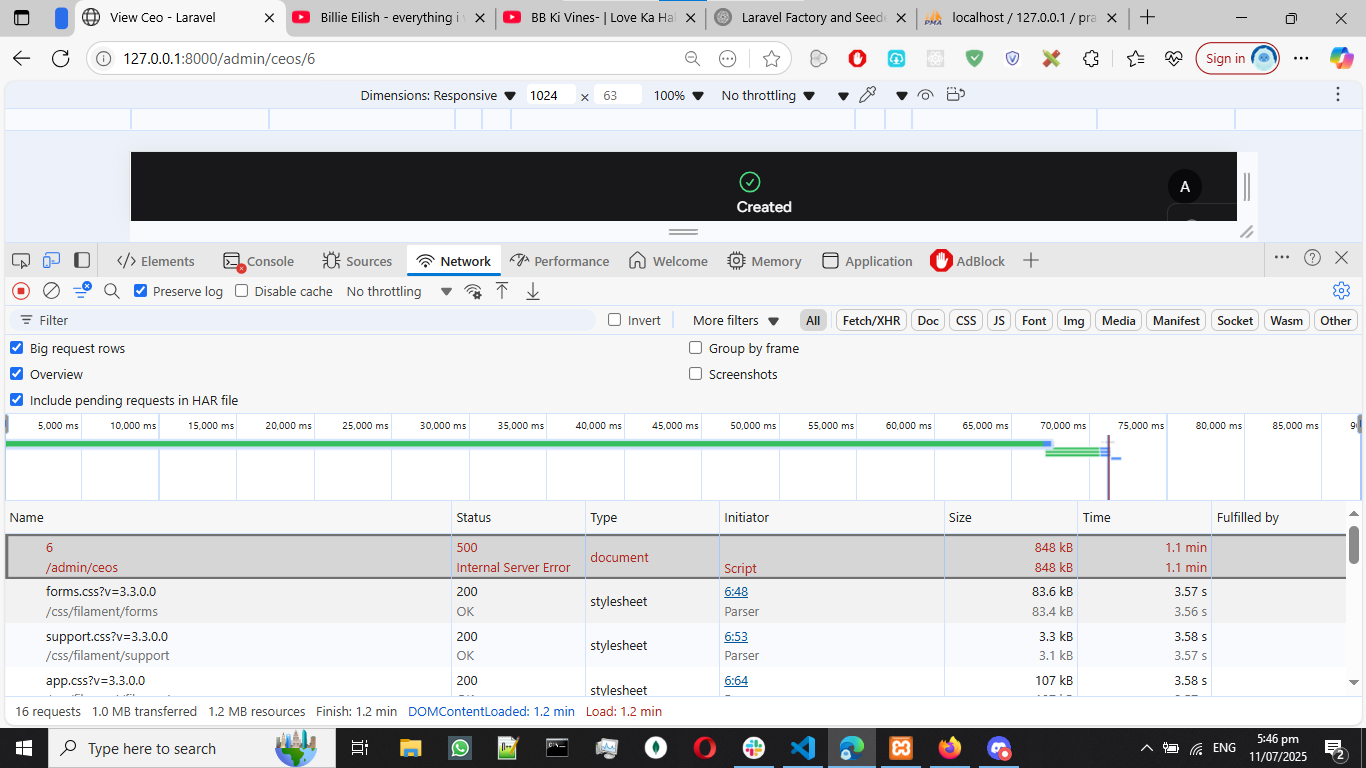Screen dimensions: 1366x768
Task: Open the Sources tab
Action: point(357,261)
